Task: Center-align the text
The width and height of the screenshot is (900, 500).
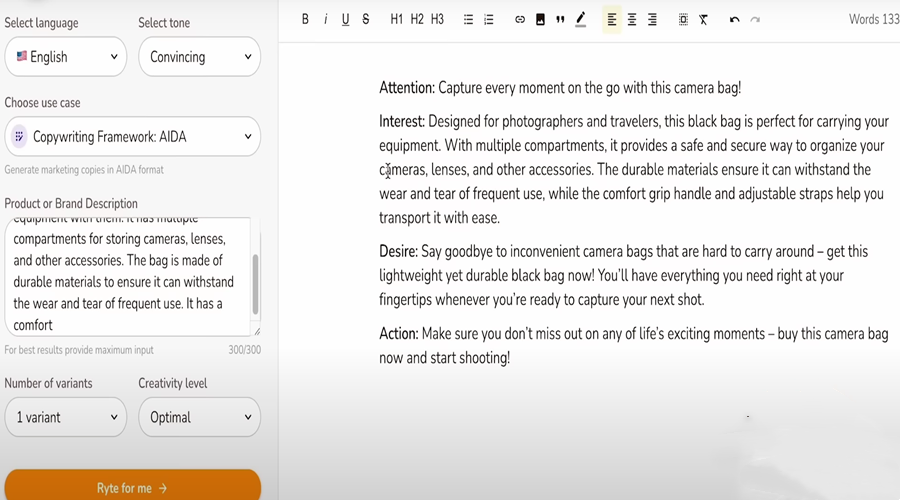Action: tap(632, 19)
